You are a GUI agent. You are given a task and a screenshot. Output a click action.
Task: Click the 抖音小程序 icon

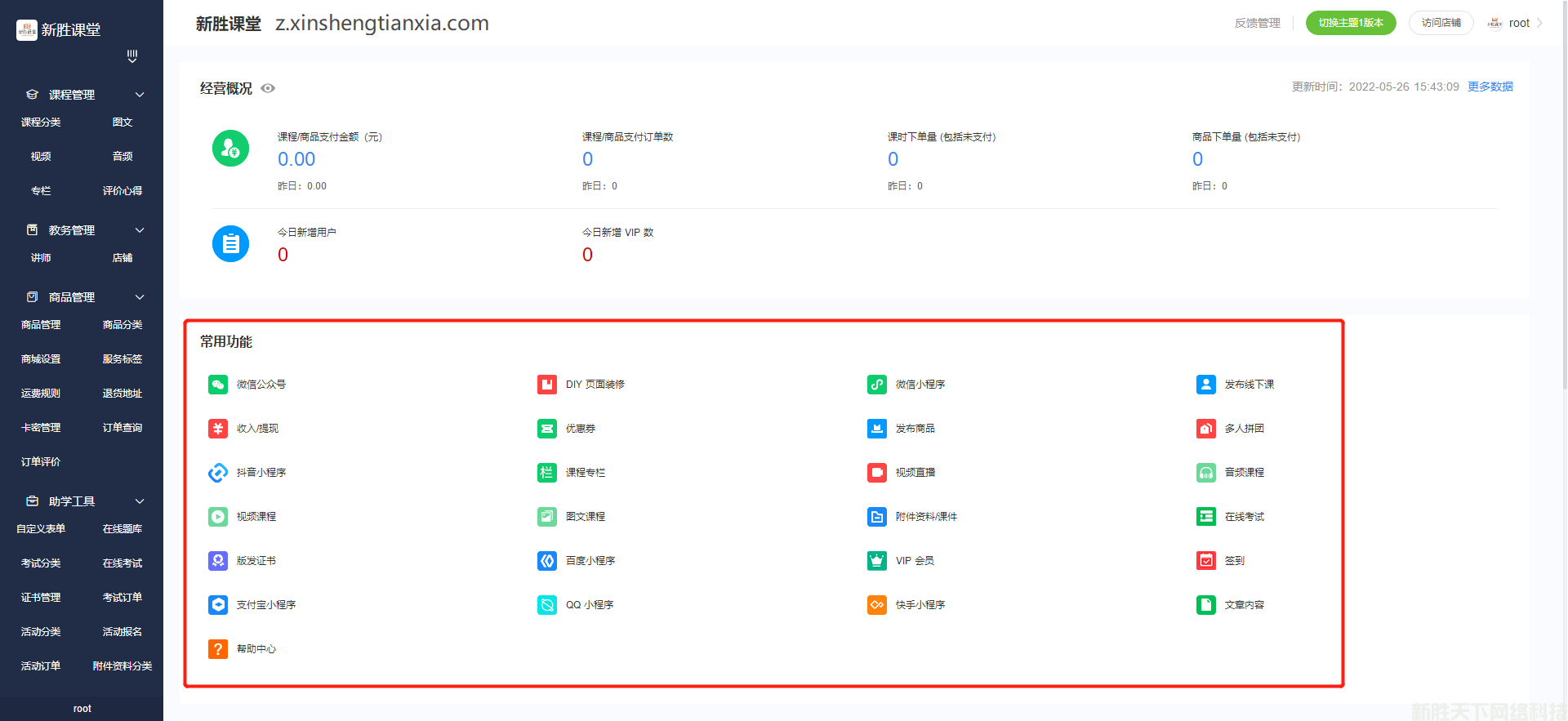(x=218, y=473)
